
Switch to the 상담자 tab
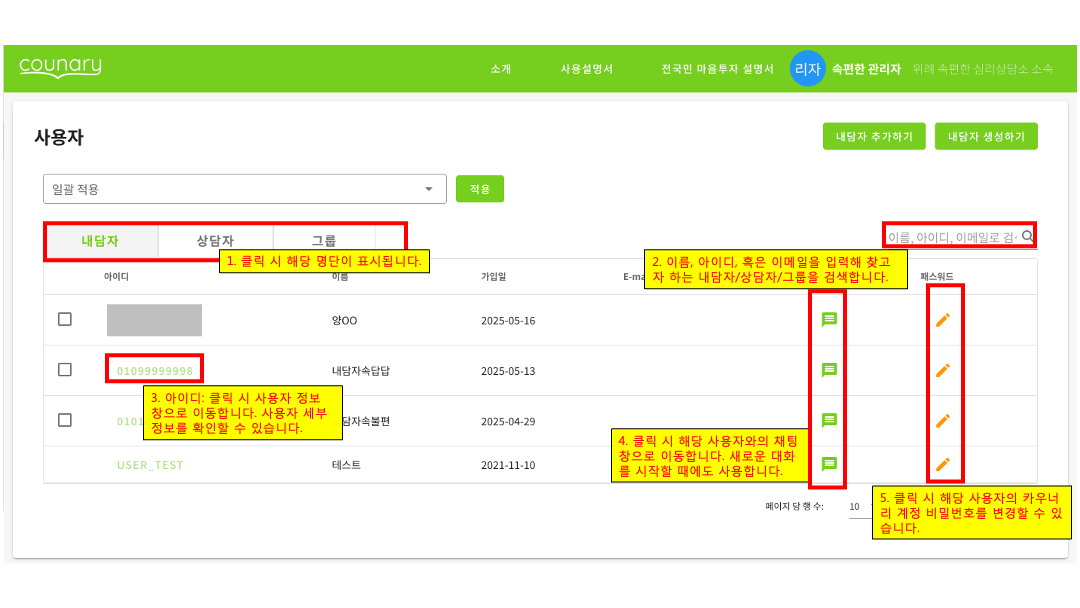(215, 241)
